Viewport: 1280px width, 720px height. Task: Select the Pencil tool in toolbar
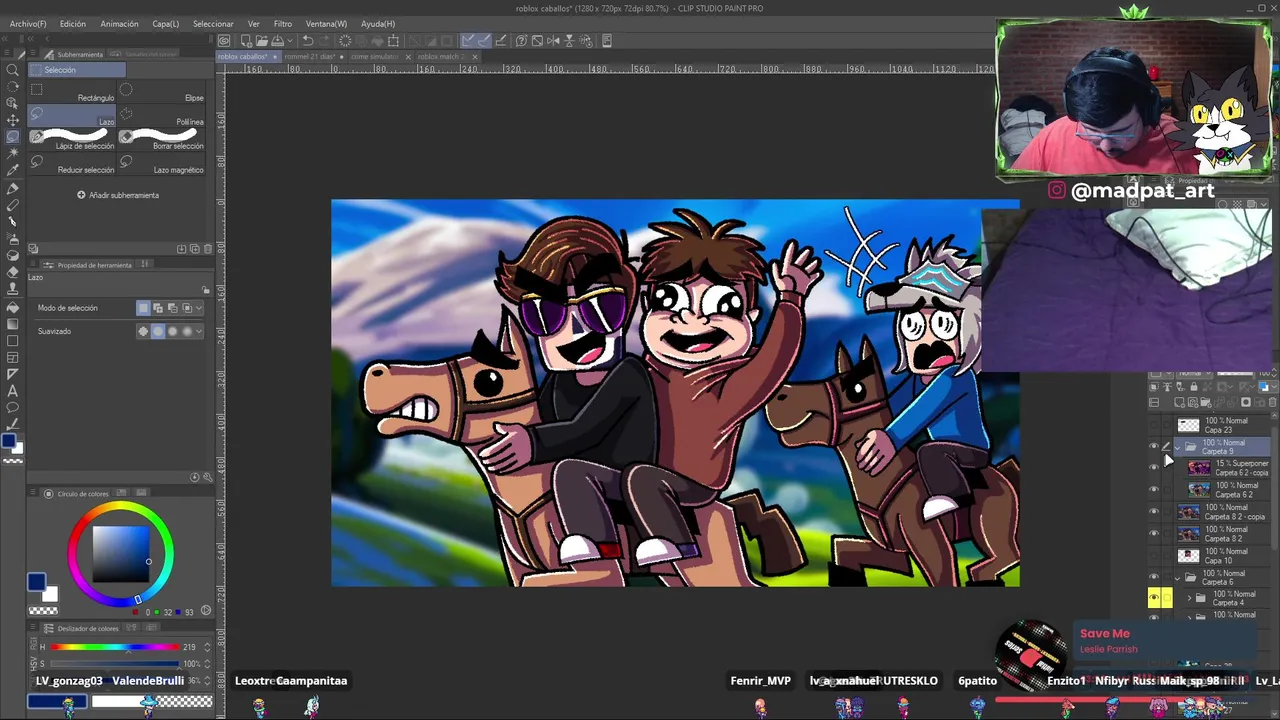[x=13, y=205]
